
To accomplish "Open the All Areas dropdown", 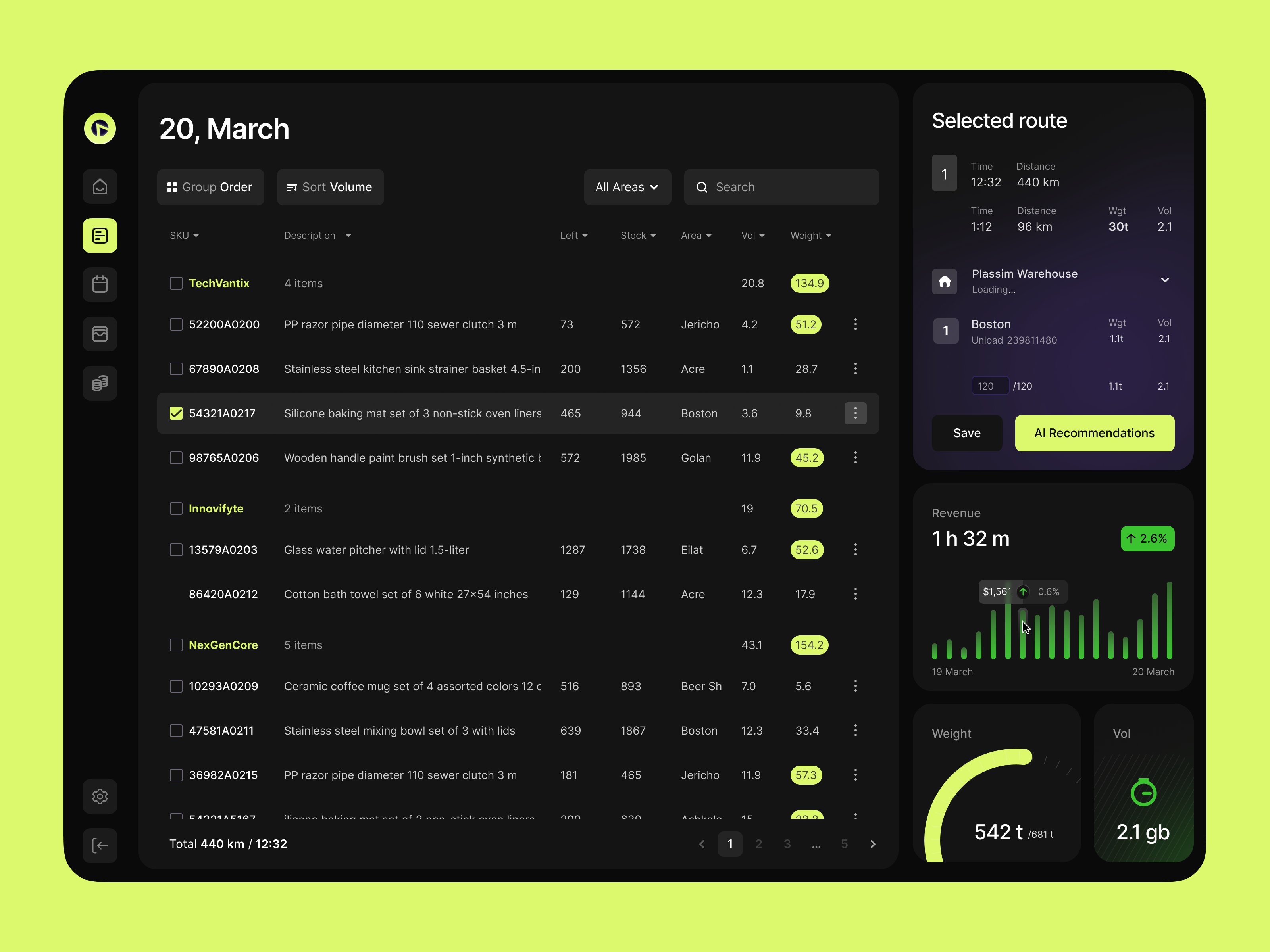I will coord(627,187).
